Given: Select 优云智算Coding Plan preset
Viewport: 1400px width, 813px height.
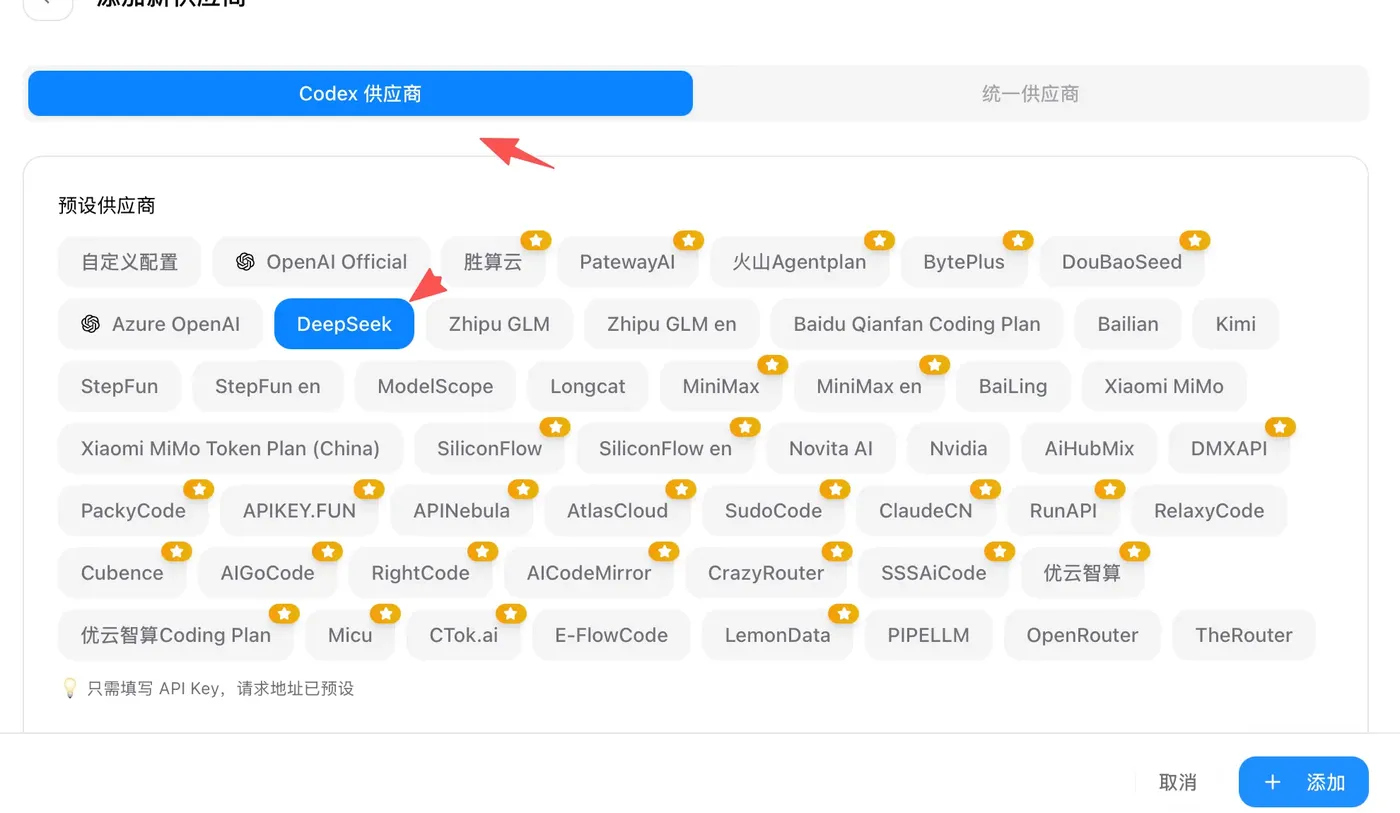Looking at the screenshot, I should (176, 634).
